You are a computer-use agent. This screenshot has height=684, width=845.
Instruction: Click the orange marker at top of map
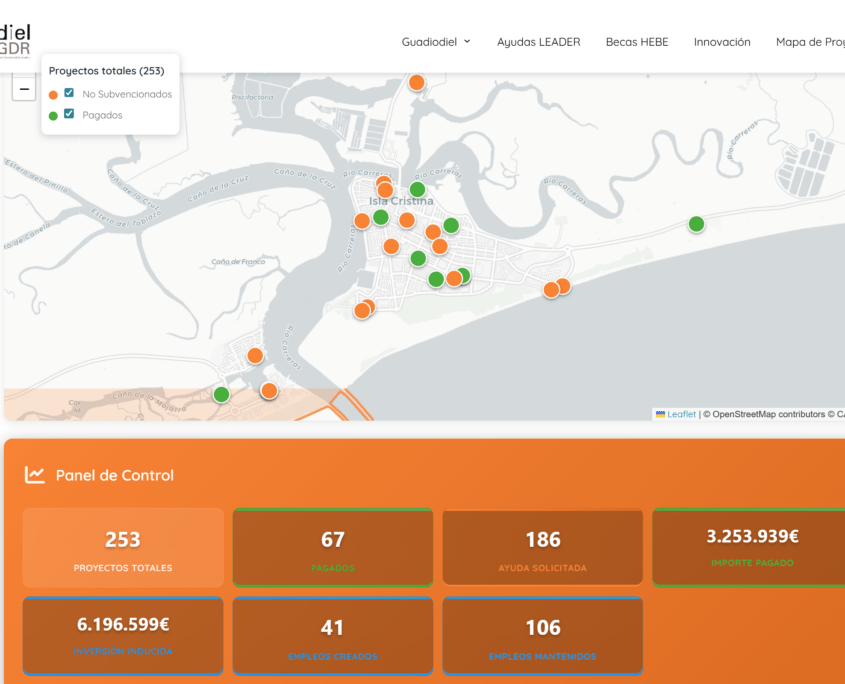[416, 82]
